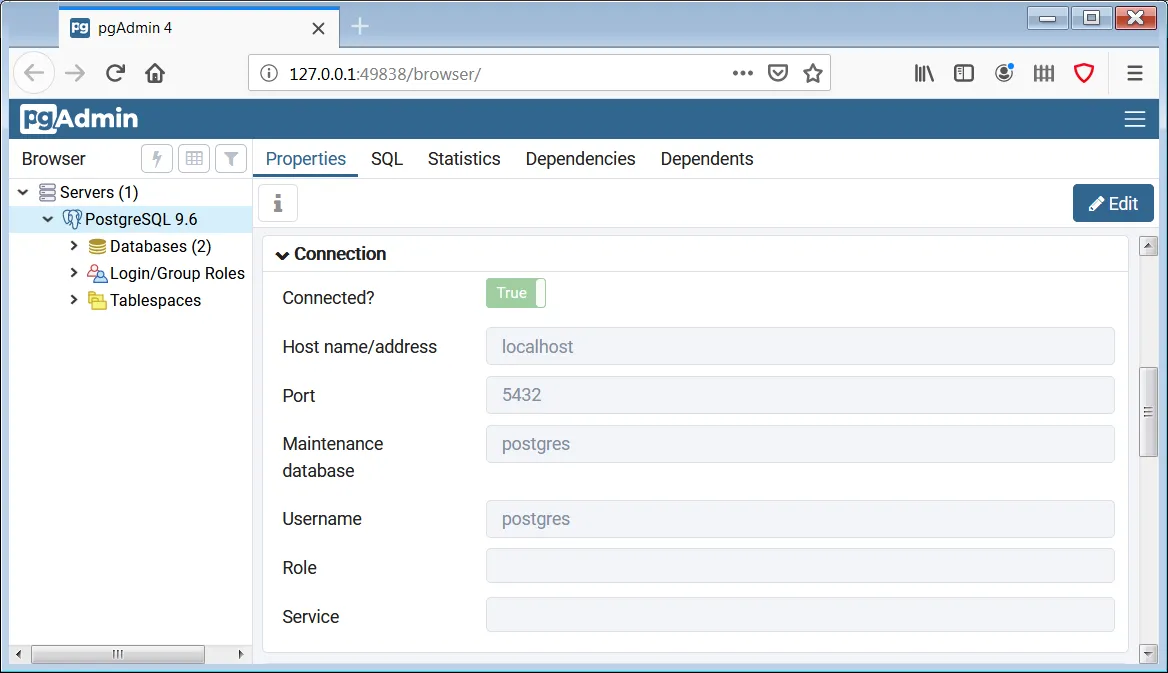Click the containers grid extension icon
Viewport: 1168px width, 673px height.
pyautogui.click(x=1044, y=73)
